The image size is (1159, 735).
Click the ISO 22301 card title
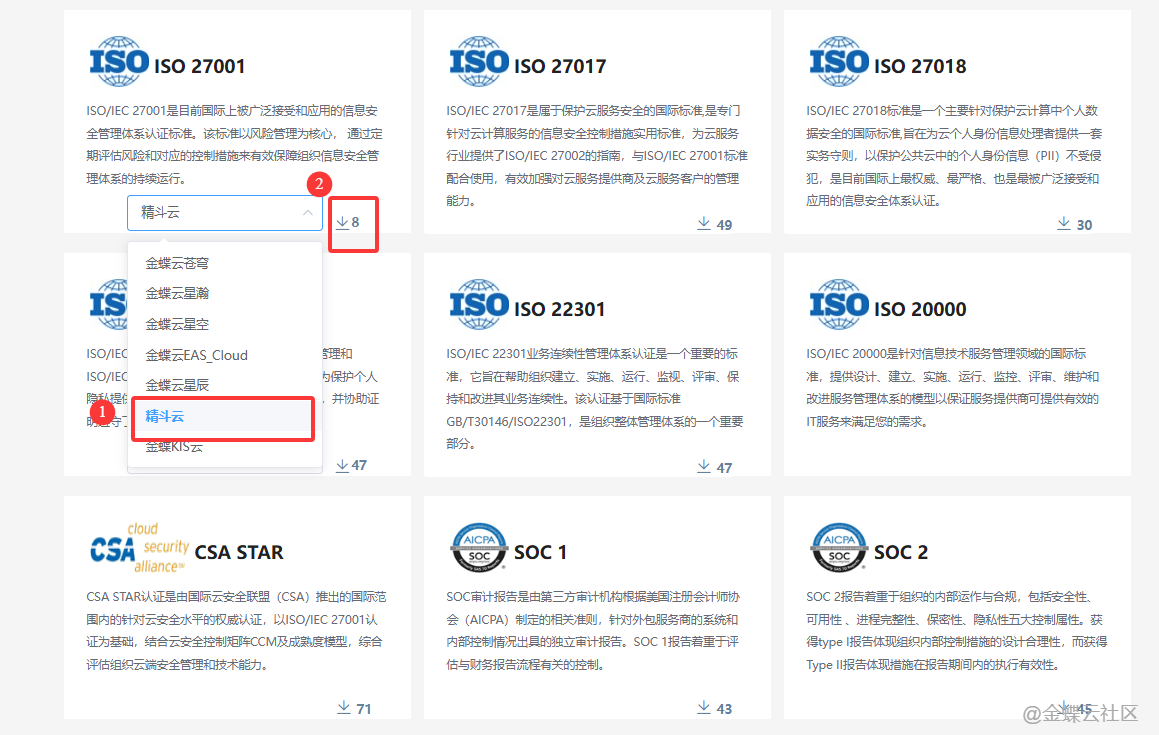560,309
